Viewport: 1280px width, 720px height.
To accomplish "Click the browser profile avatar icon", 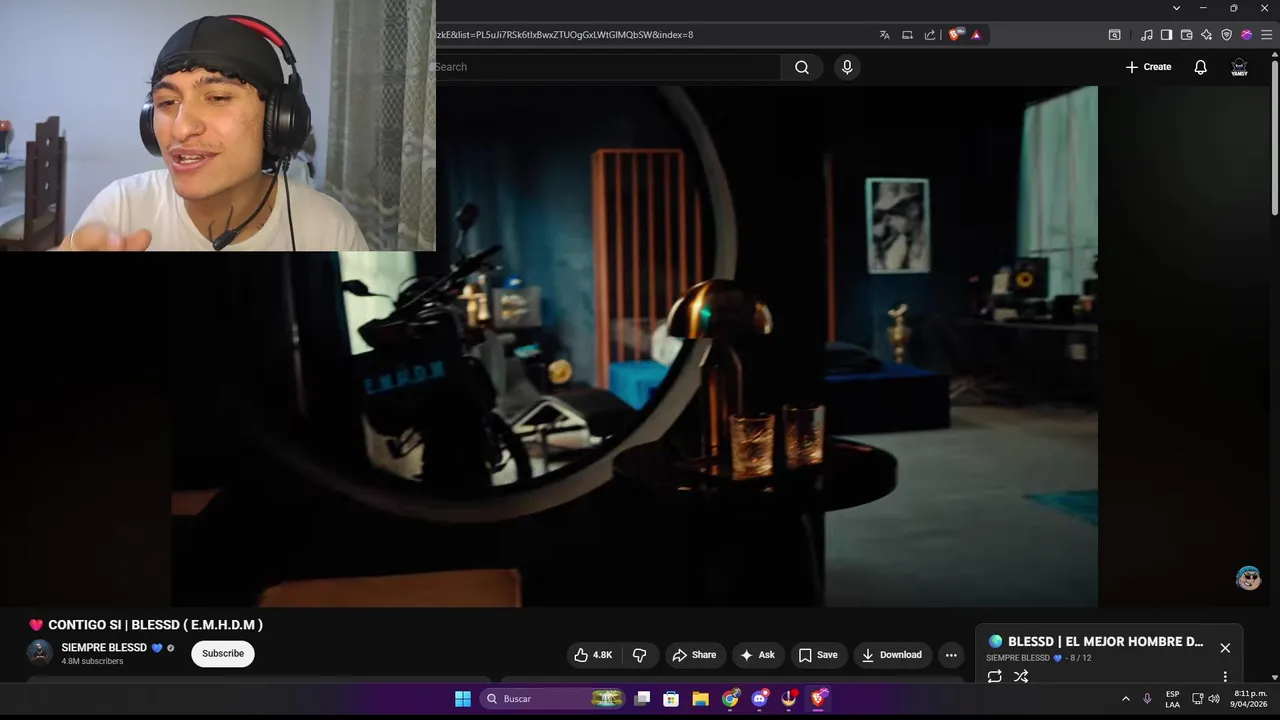I will point(1246,34).
